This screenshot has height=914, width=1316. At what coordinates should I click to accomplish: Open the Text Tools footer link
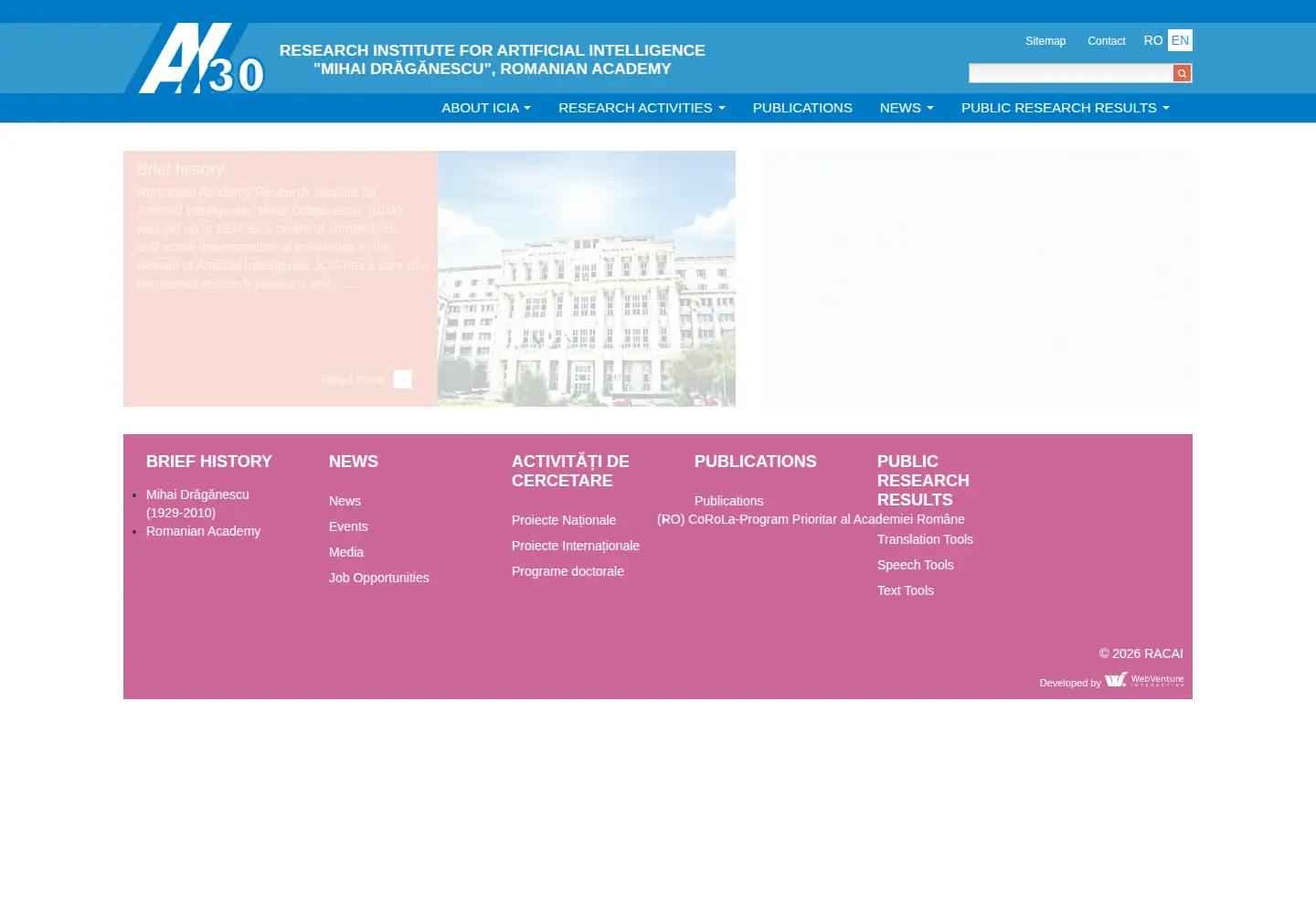(x=906, y=590)
